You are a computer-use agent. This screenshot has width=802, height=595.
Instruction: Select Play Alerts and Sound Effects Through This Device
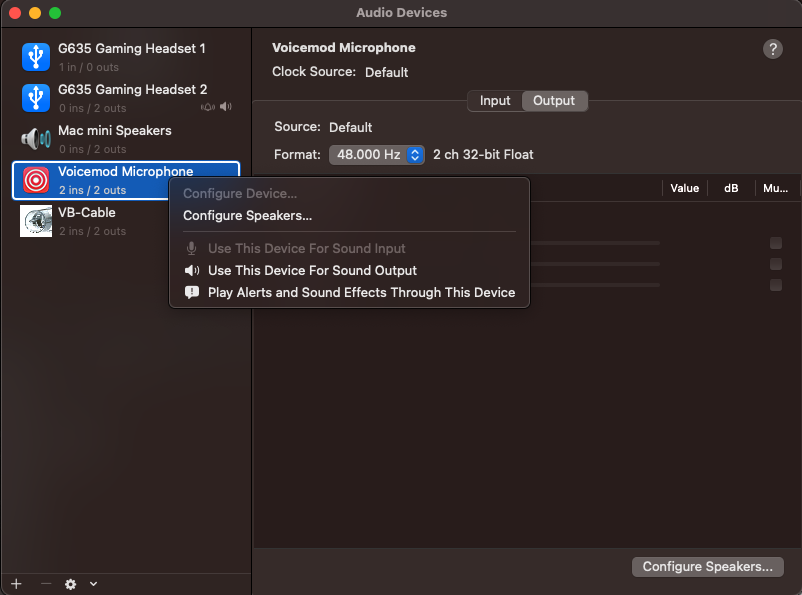coord(349,293)
